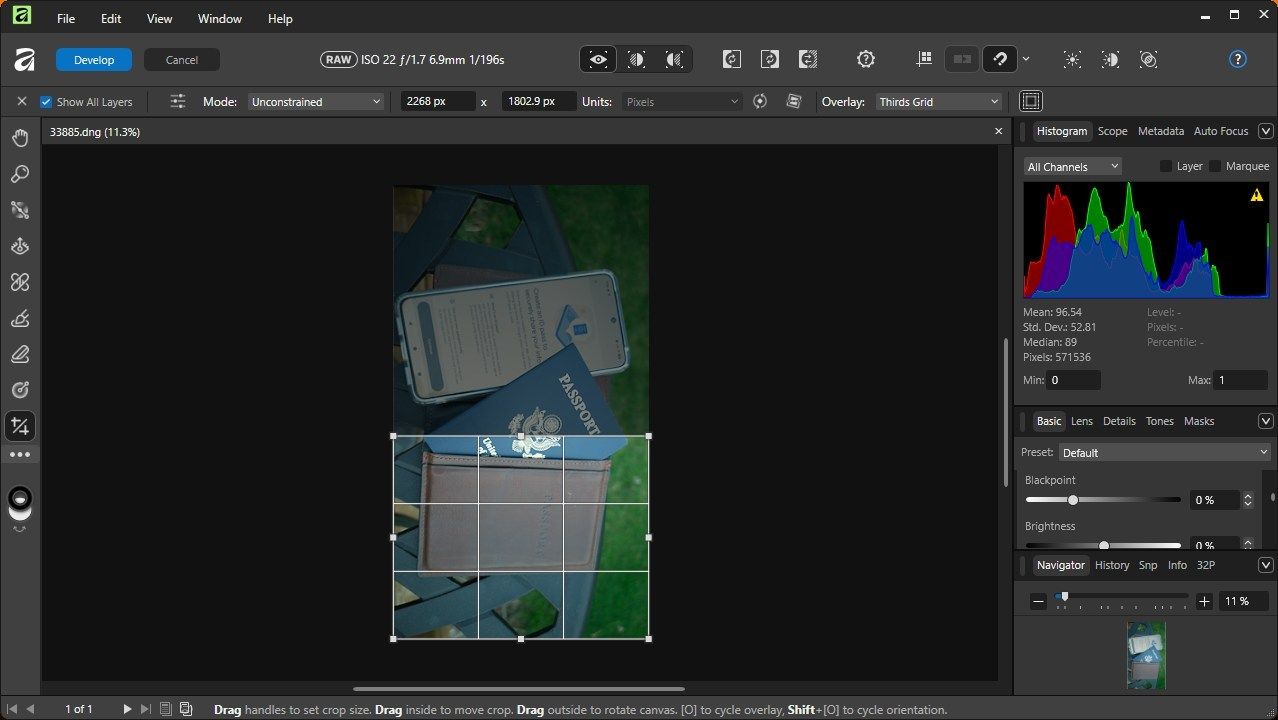Click the first sync icon of three
The width and height of the screenshot is (1278, 720).
pos(732,60)
